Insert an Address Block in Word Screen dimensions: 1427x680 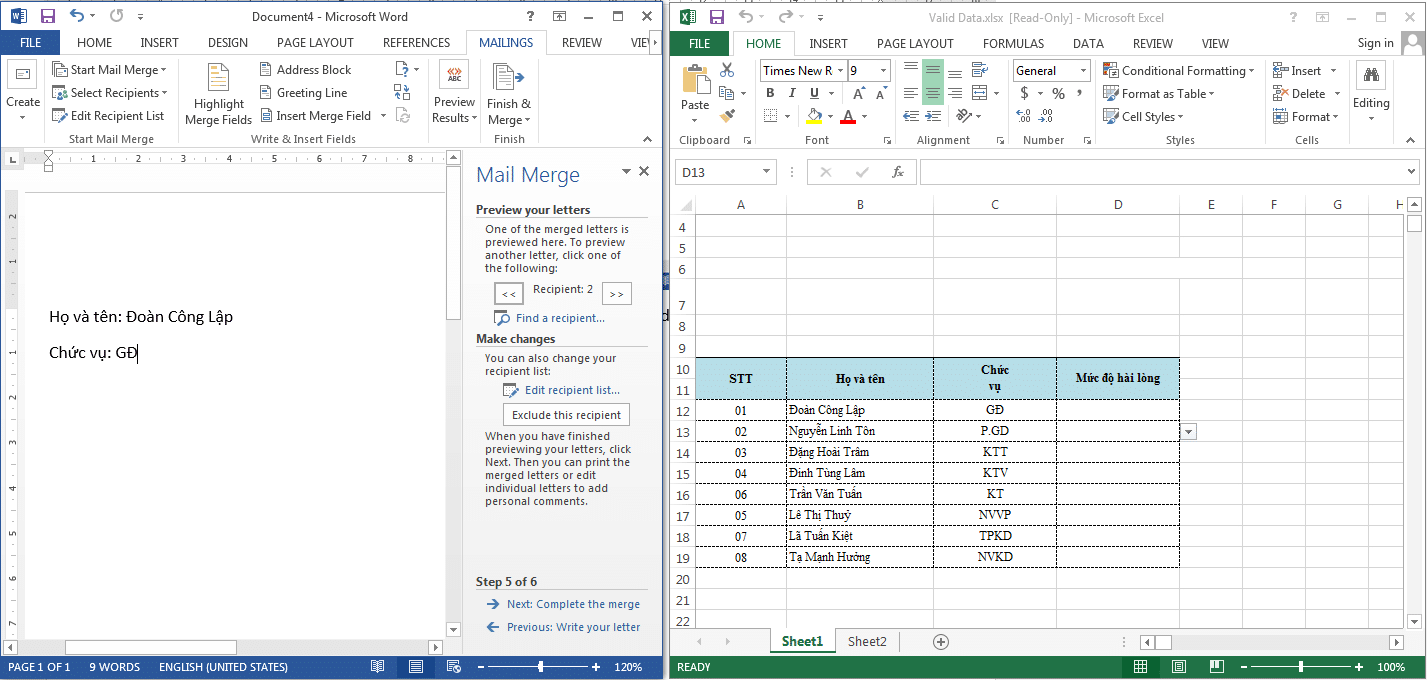point(305,69)
